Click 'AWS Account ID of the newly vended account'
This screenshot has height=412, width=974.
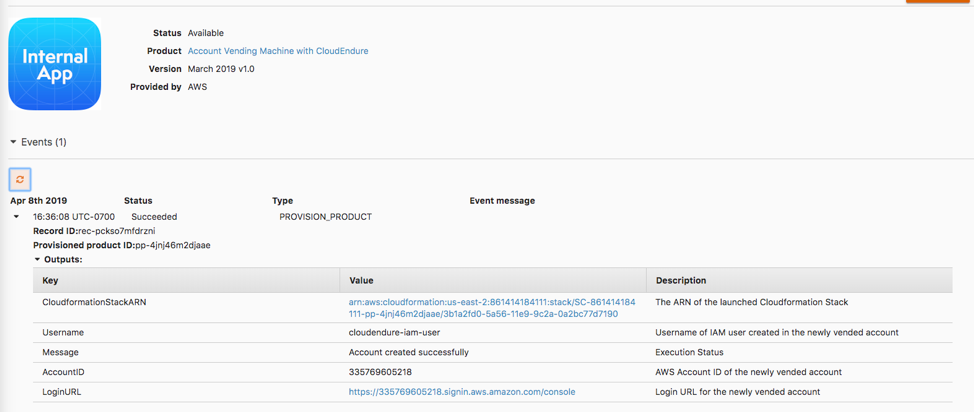tap(749, 372)
